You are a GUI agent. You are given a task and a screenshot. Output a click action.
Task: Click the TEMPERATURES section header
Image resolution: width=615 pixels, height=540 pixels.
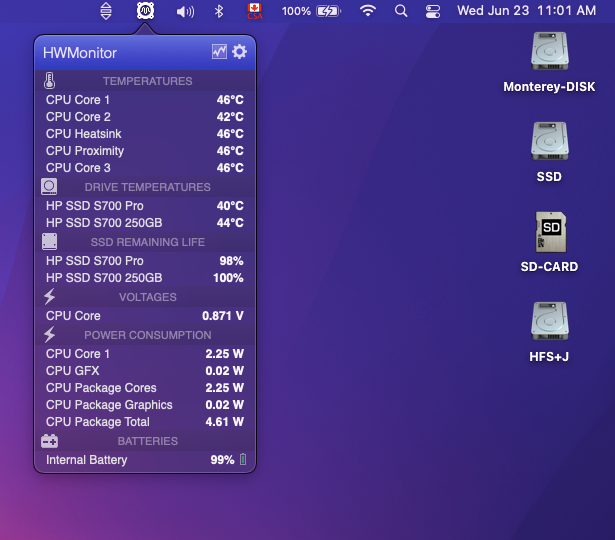click(x=147, y=81)
